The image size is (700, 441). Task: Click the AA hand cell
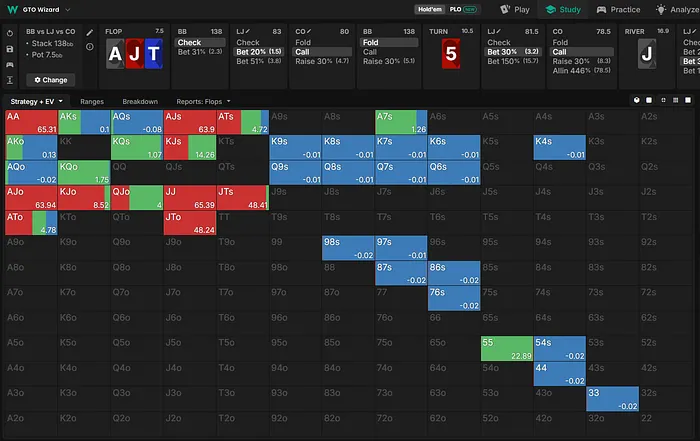[31, 122]
